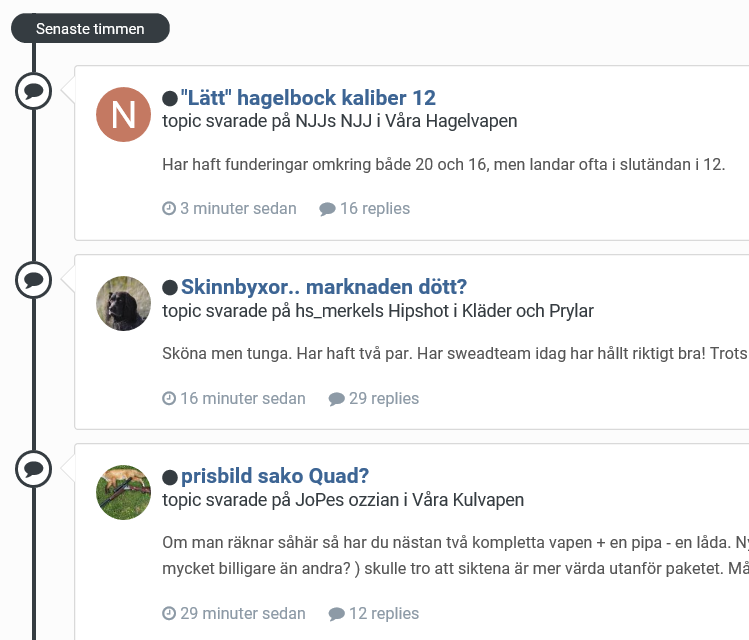Open the prisbild sako Quad? topic
The image size is (749, 640).
point(275,476)
